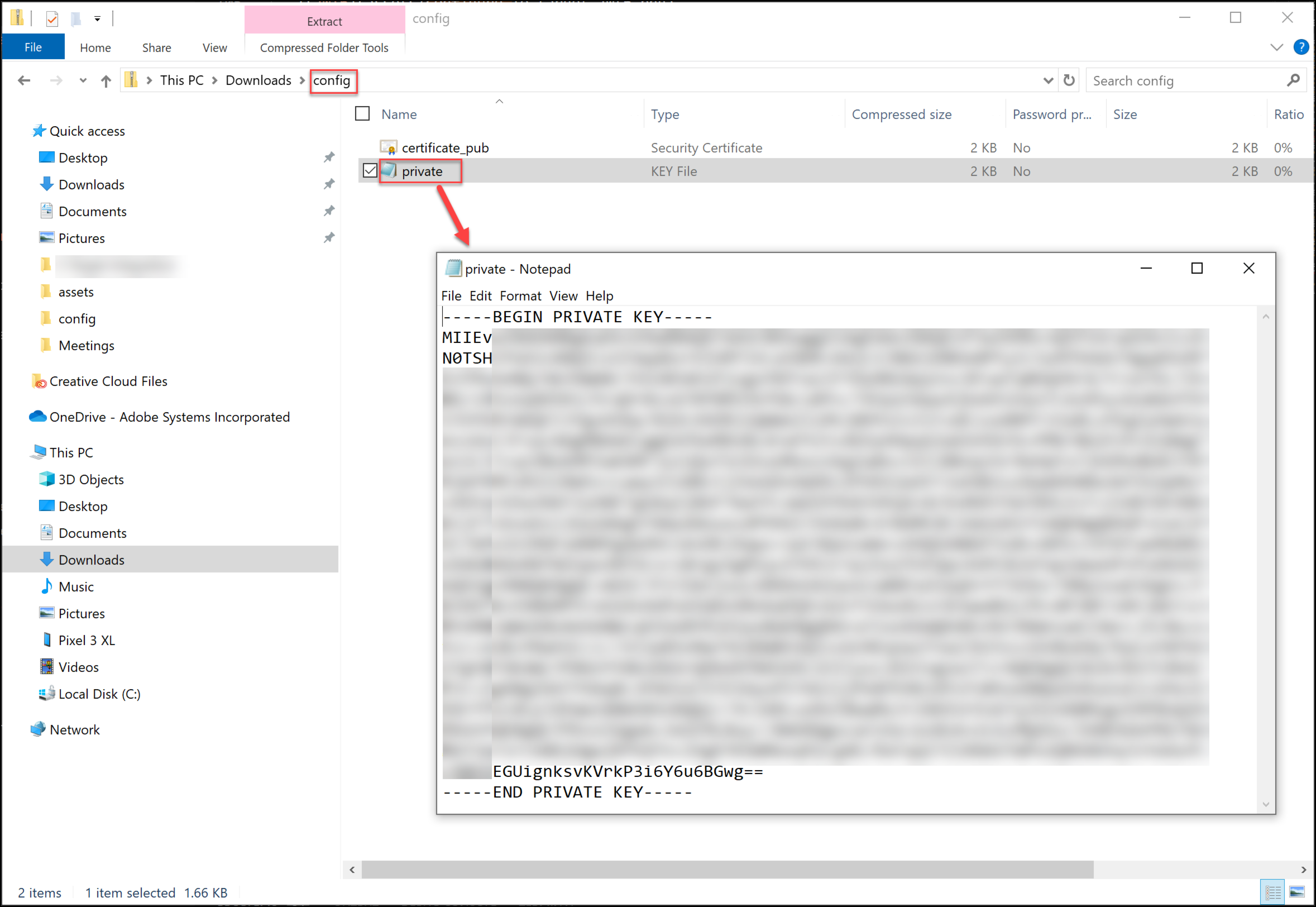Click the Properties quick access toolbar icon
Image resolution: width=1316 pixels, height=907 pixels.
tap(52, 19)
